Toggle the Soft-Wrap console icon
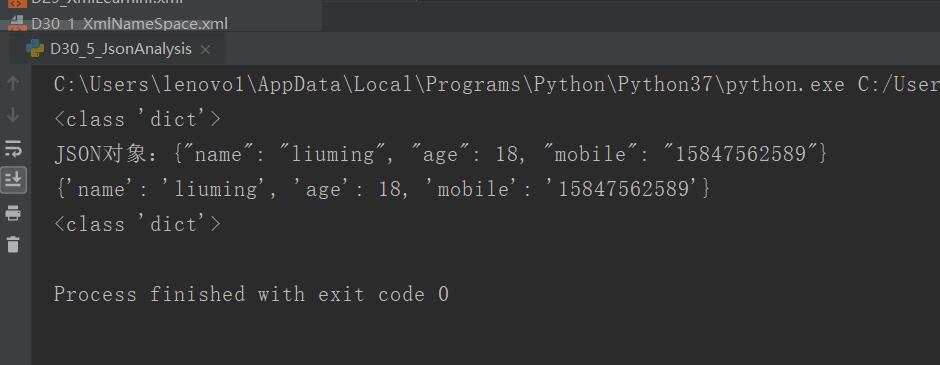940x365 pixels. [13, 148]
